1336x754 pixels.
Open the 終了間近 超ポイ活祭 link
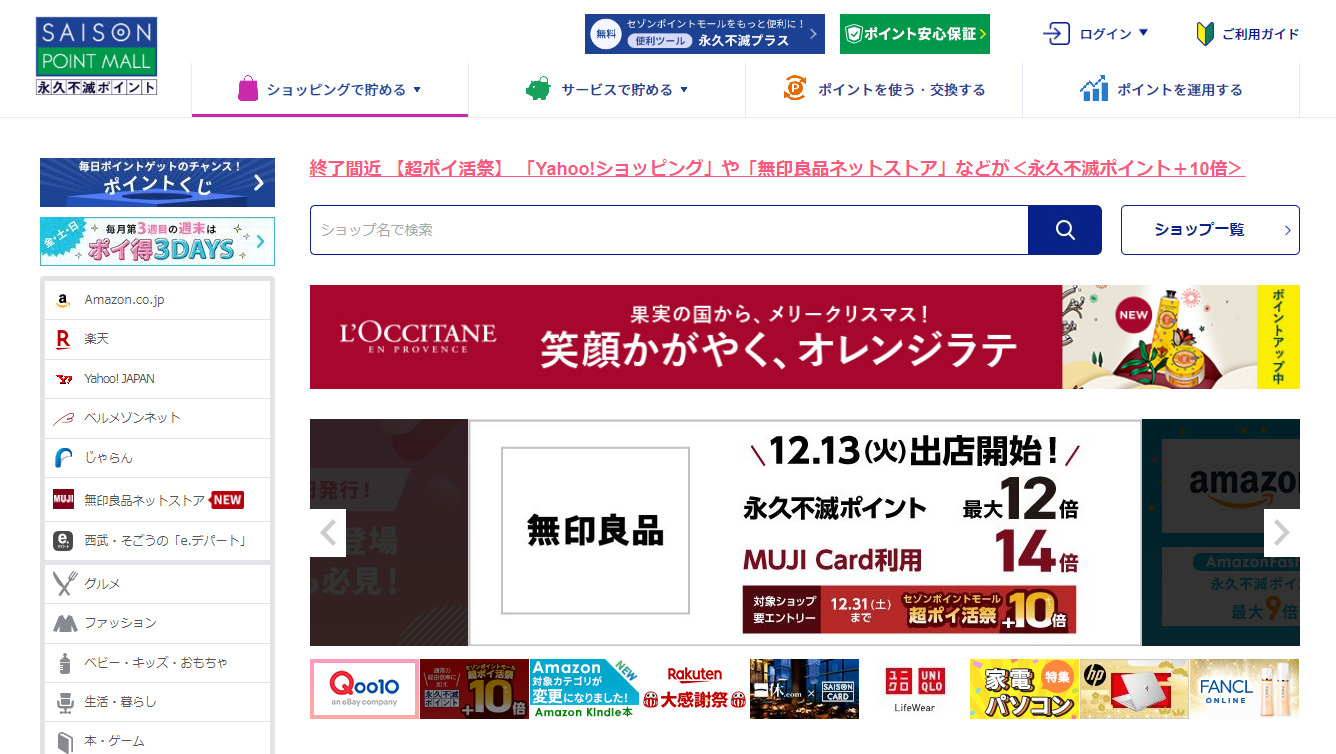[x=777, y=168]
